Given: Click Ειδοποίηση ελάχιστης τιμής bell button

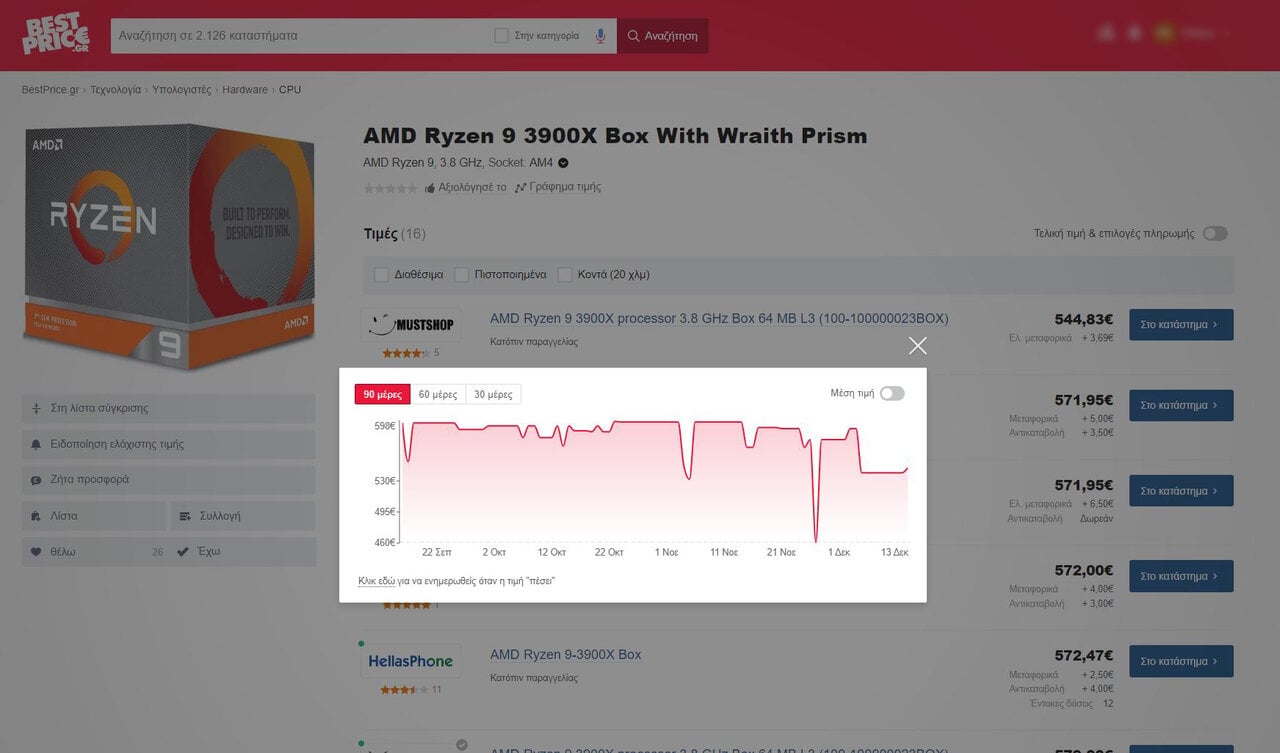Looking at the screenshot, I should tap(169, 444).
